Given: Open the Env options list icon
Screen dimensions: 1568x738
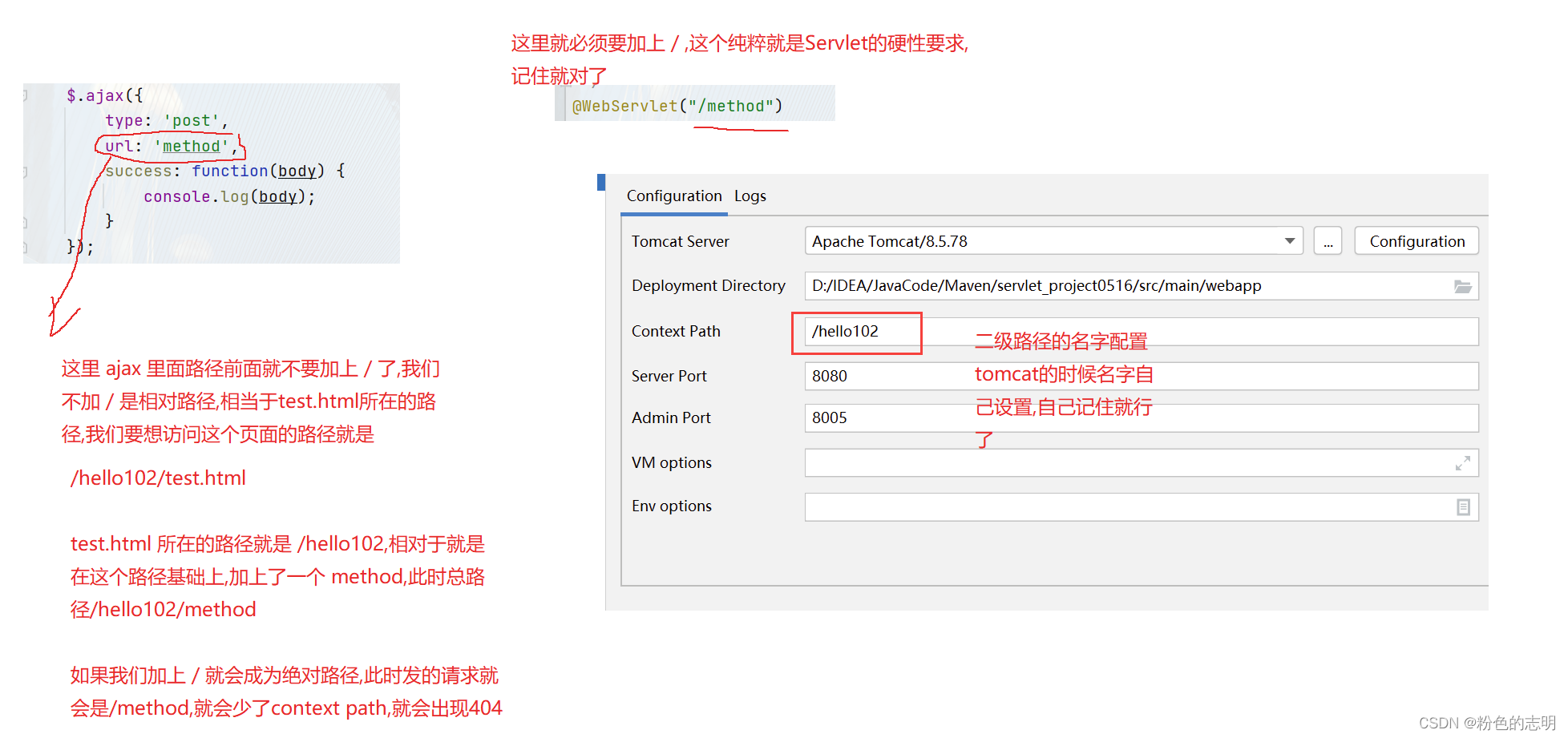Looking at the screenshot, I should pyautogui.click(x=1463, y=507).
